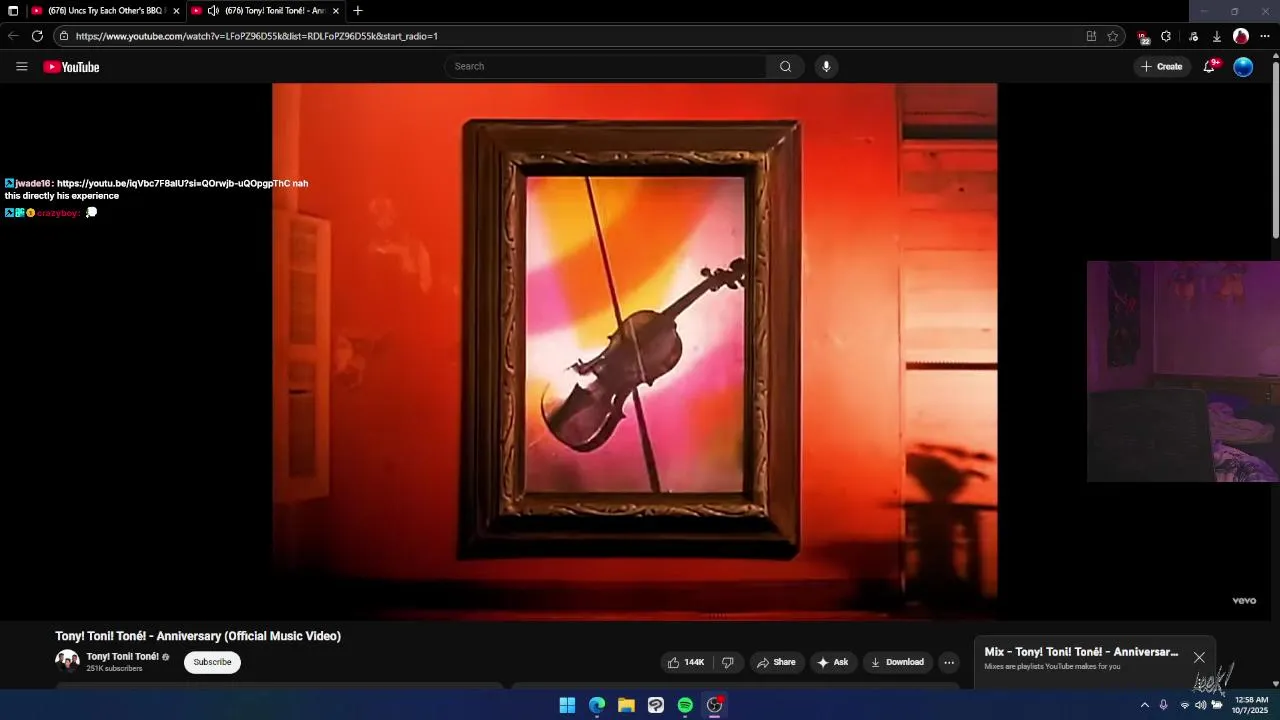Open the tab actions menu icon

coord(13,11)
